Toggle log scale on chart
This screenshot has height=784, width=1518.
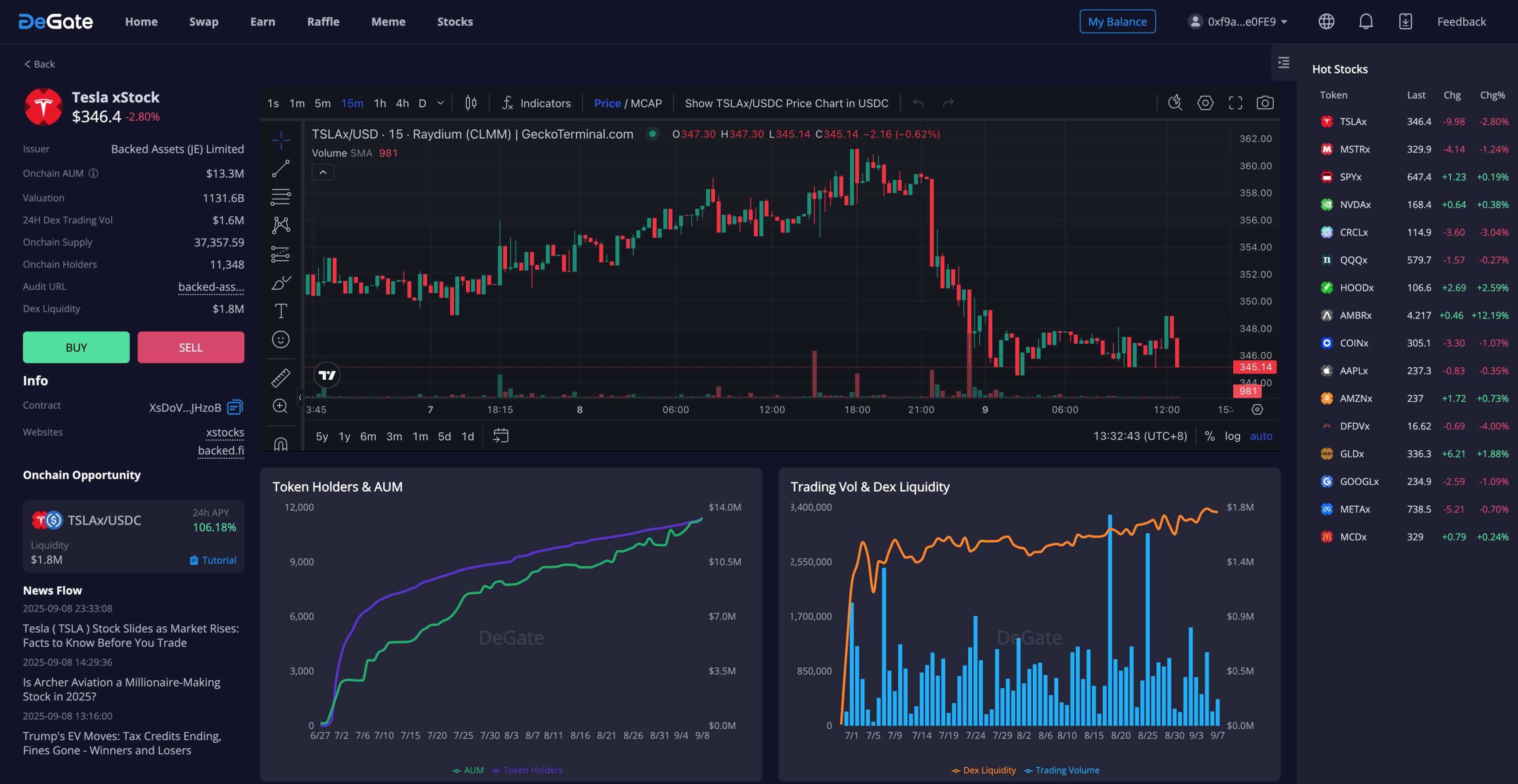pos(1232,436)
